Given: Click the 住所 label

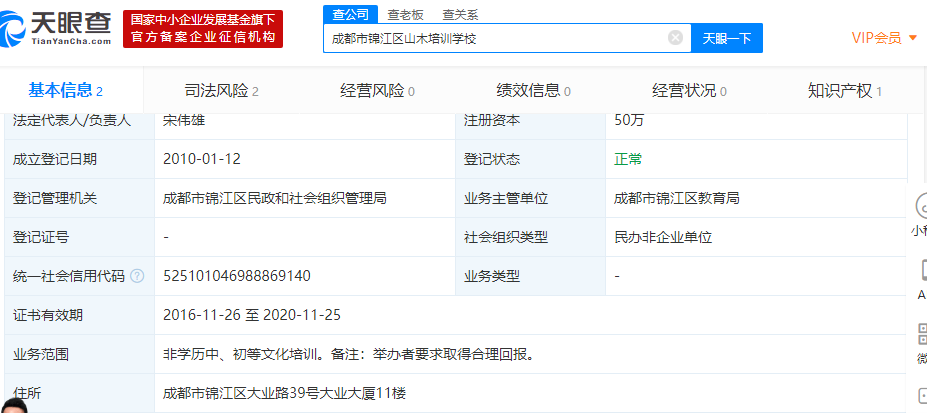Looking at the screenshot, I should coord(27,393).
